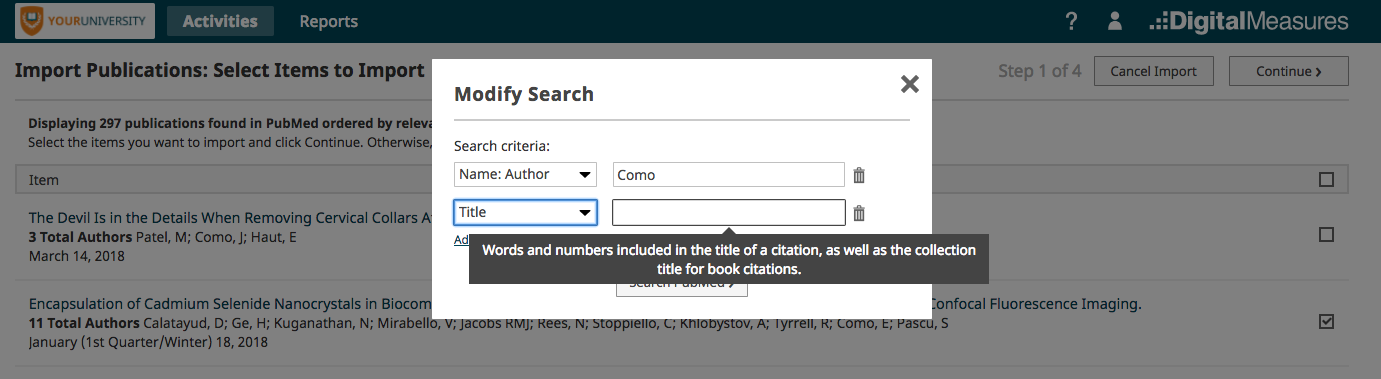Image resolution: width=1381 pixels, height=379 pixels.
Task: Click 'The Devil Is in the Details' title
Action: pos(229,217)
